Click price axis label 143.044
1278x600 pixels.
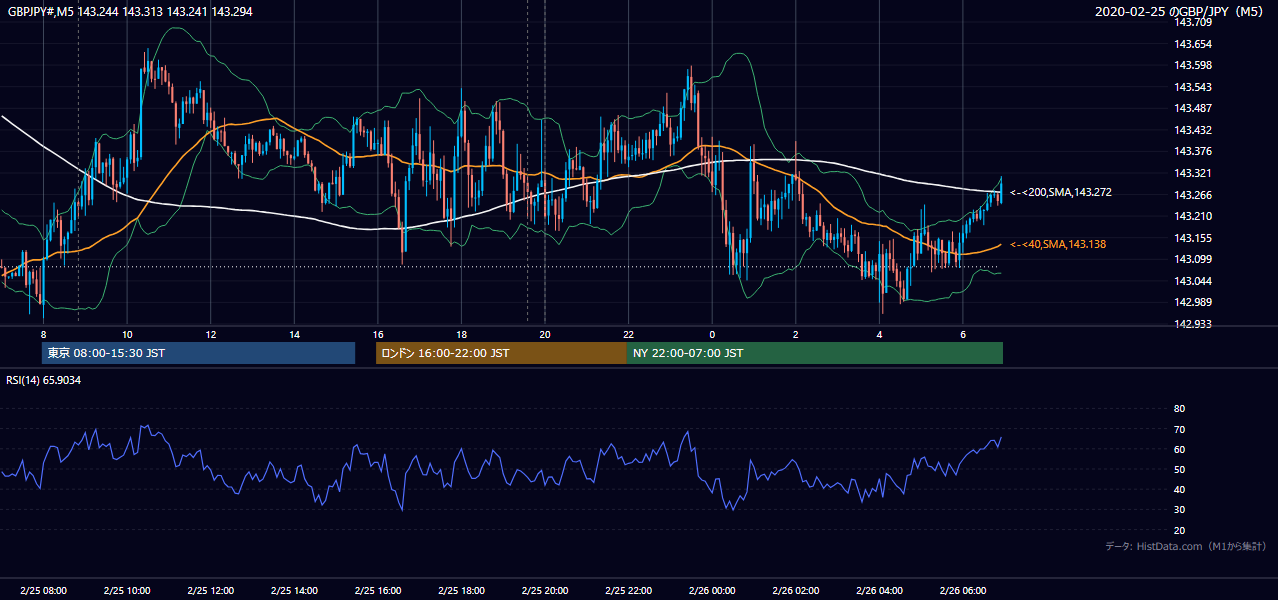[x=1192, y=281]
